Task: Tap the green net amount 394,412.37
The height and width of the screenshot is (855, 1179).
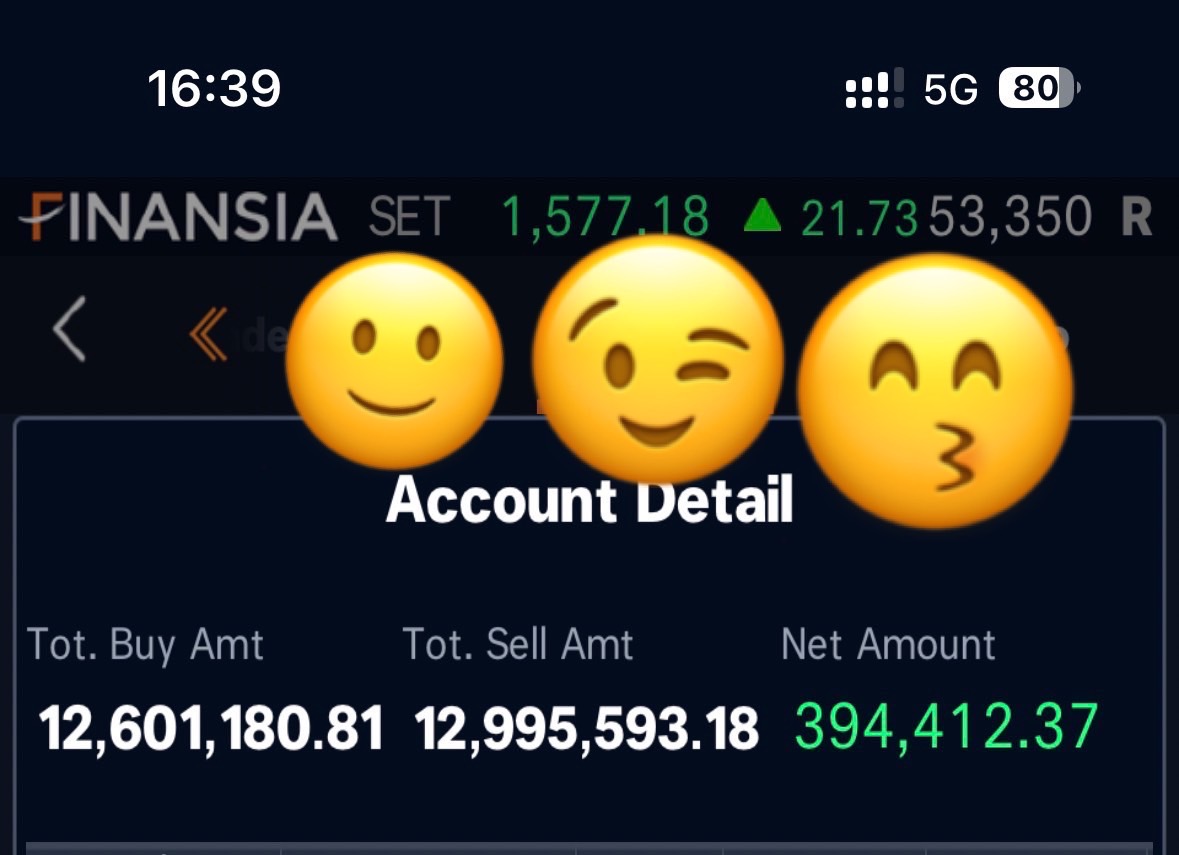Action: pyautogui.click(x=947, y=726)
